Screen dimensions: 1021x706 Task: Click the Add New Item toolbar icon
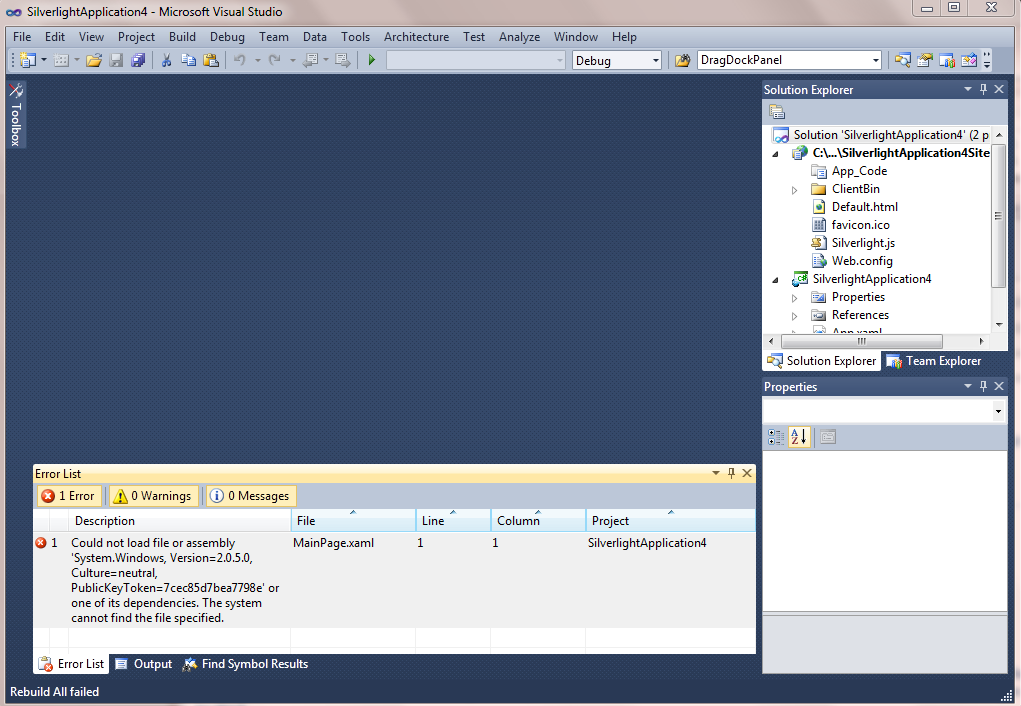pyautogui.click(x=61, y=61)
